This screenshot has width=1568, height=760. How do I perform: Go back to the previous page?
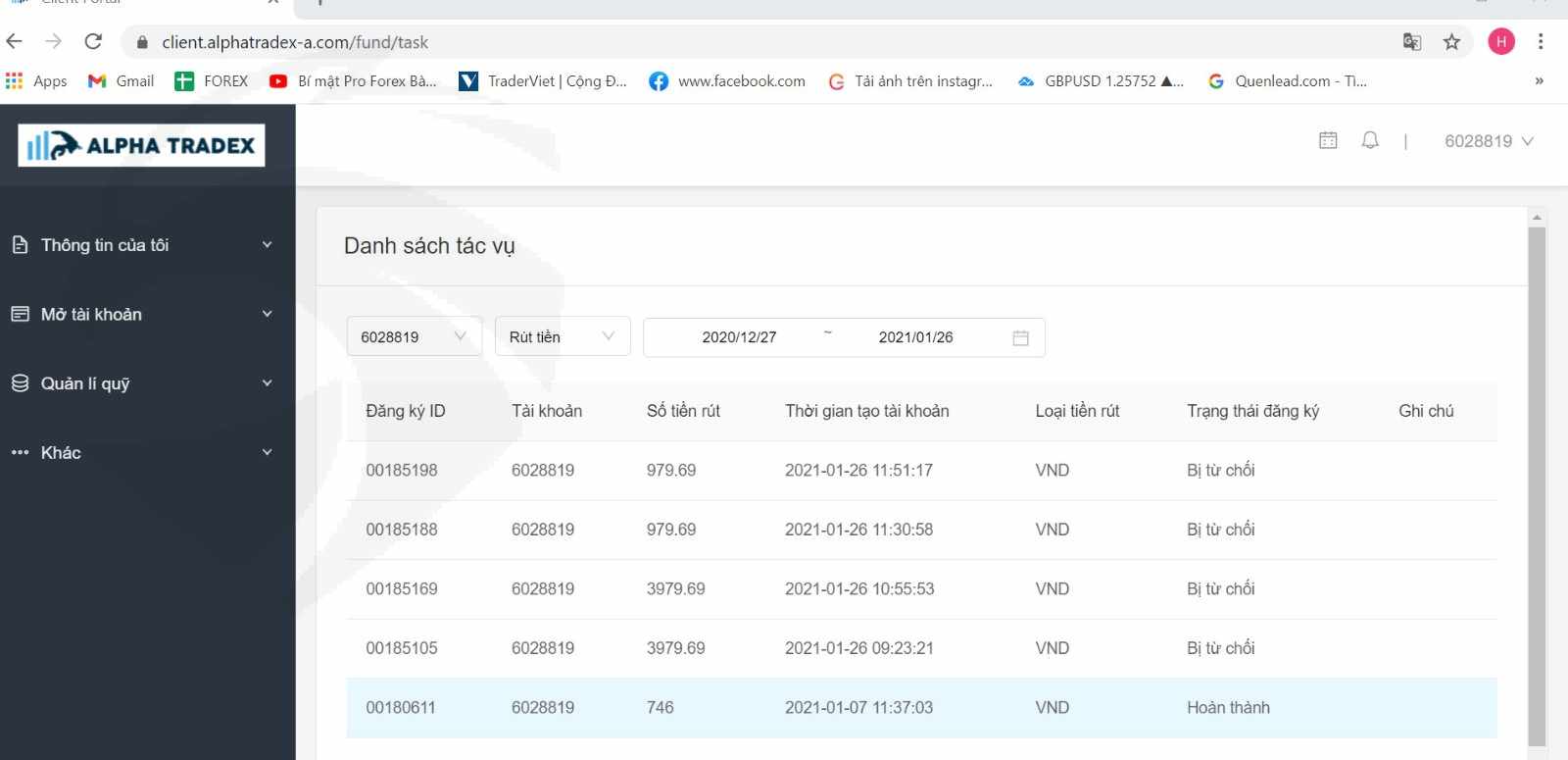(15, 41)
